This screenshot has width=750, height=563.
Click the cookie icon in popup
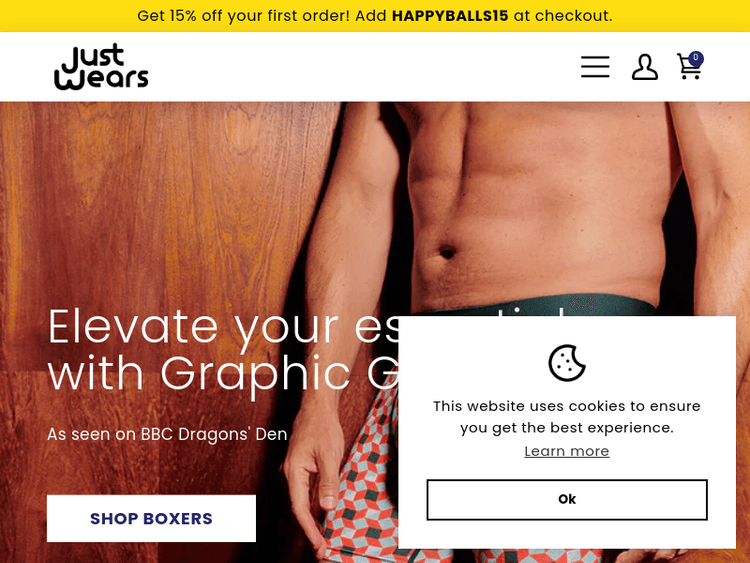pos(567,363)
